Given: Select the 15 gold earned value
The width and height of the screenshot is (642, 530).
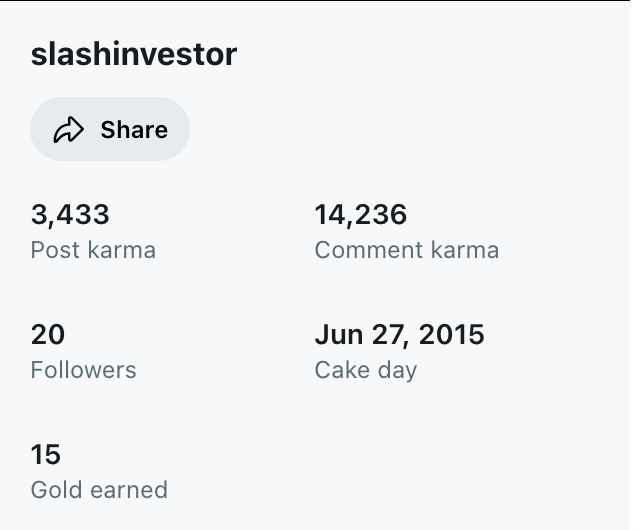Looking at the screenshot, I should (46, 455).
